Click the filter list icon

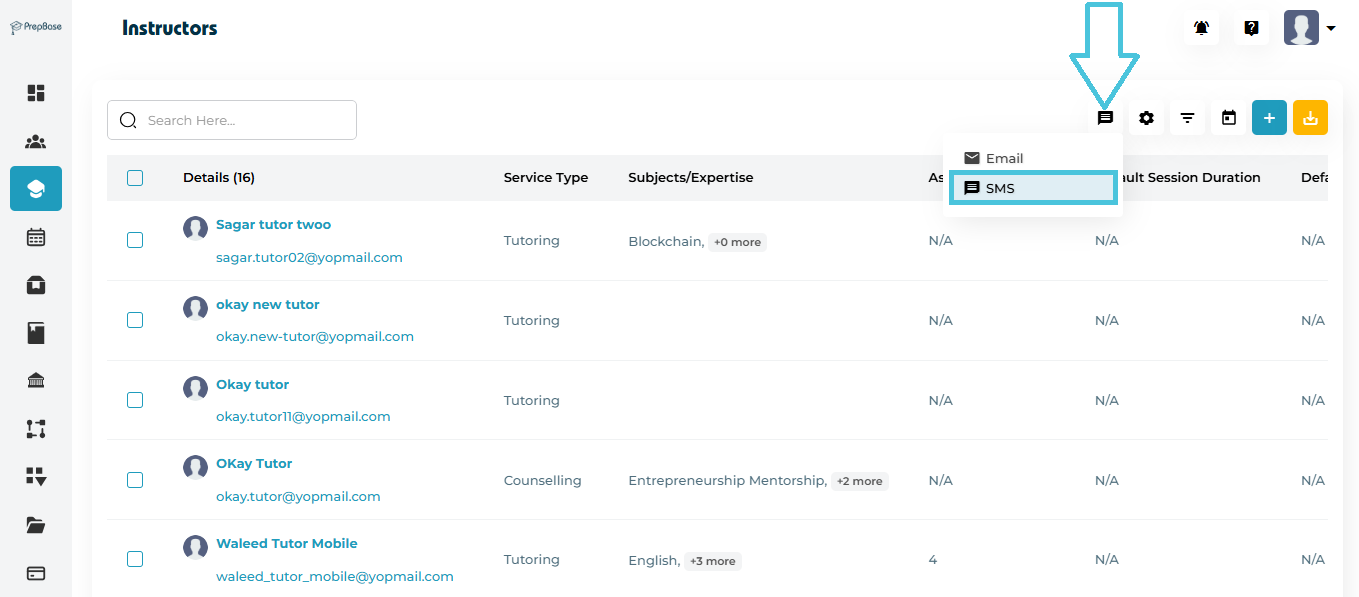[1187, 118]
